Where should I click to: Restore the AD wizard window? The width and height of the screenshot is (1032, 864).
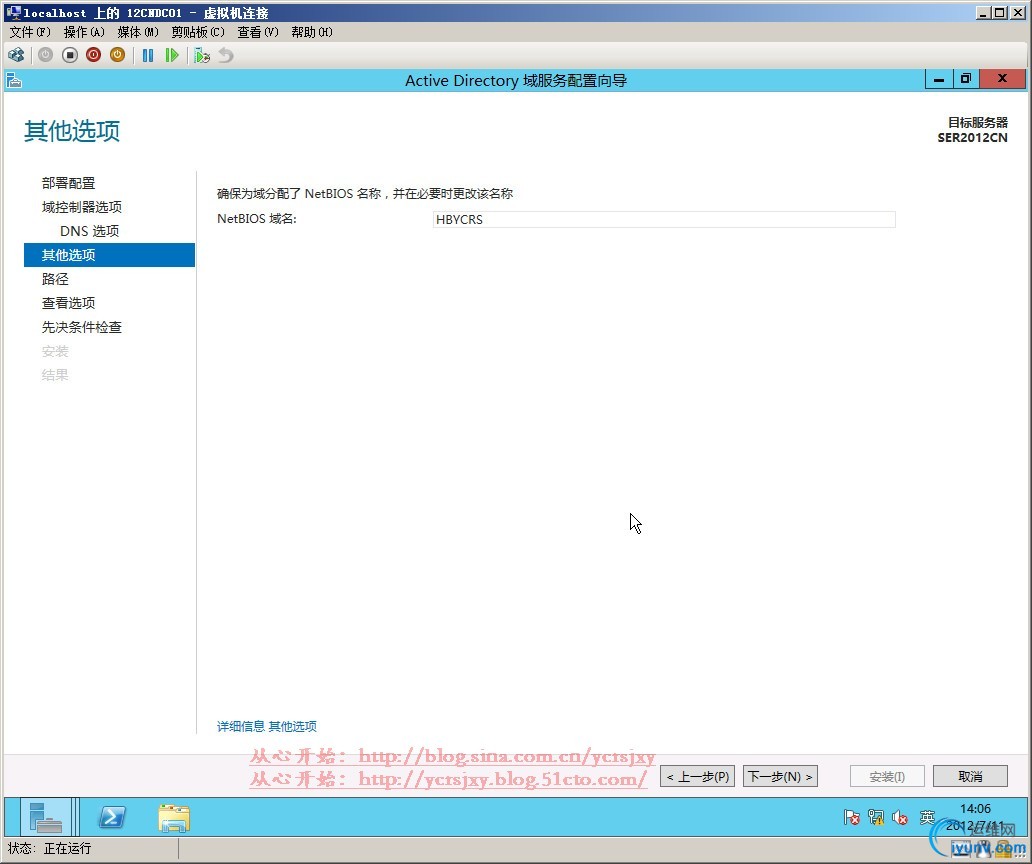[x=966, y=80]
